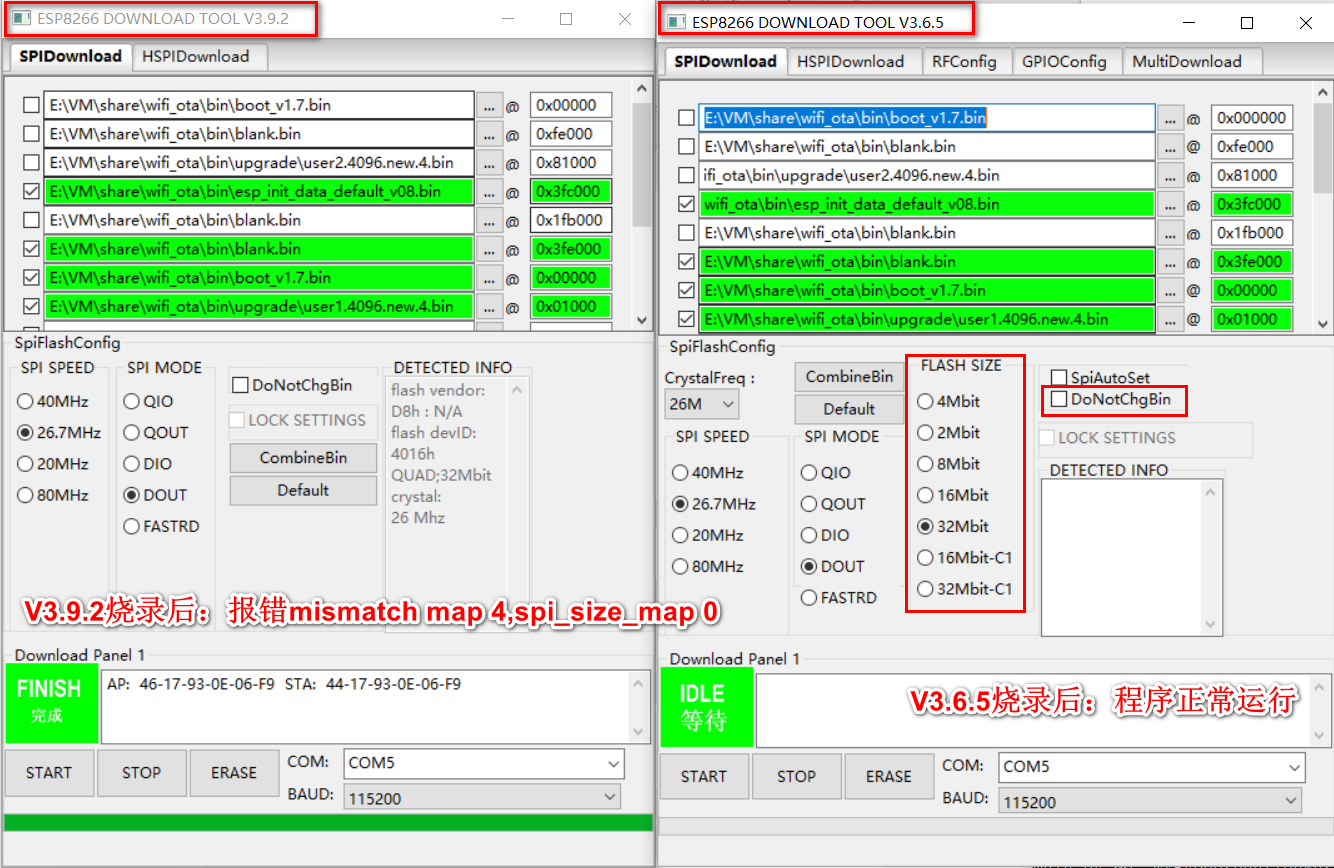This screenshot has height=868, width=1334.
Task: Click 0x81000 address field in V3.9.2 window
Action: tap(571, 163)
